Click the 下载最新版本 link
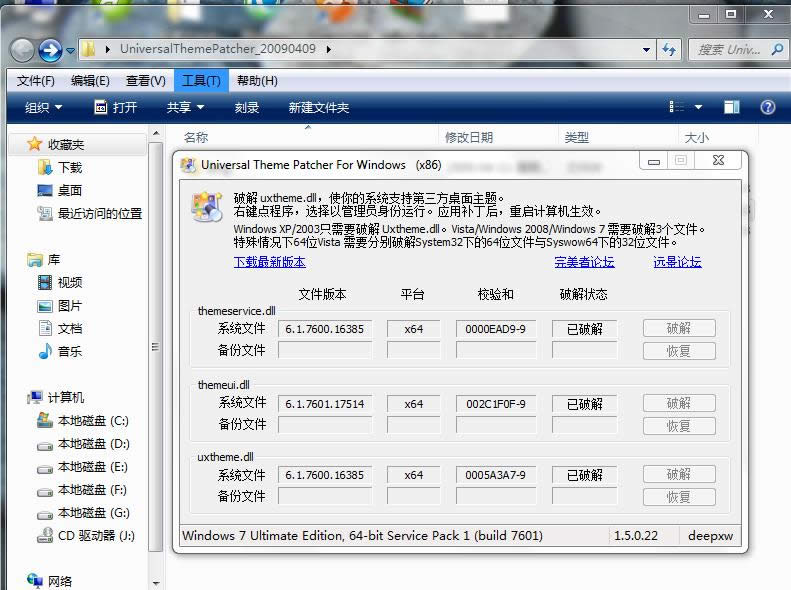The width and height of the screenshot is (791, 590). tap(269, 262)
